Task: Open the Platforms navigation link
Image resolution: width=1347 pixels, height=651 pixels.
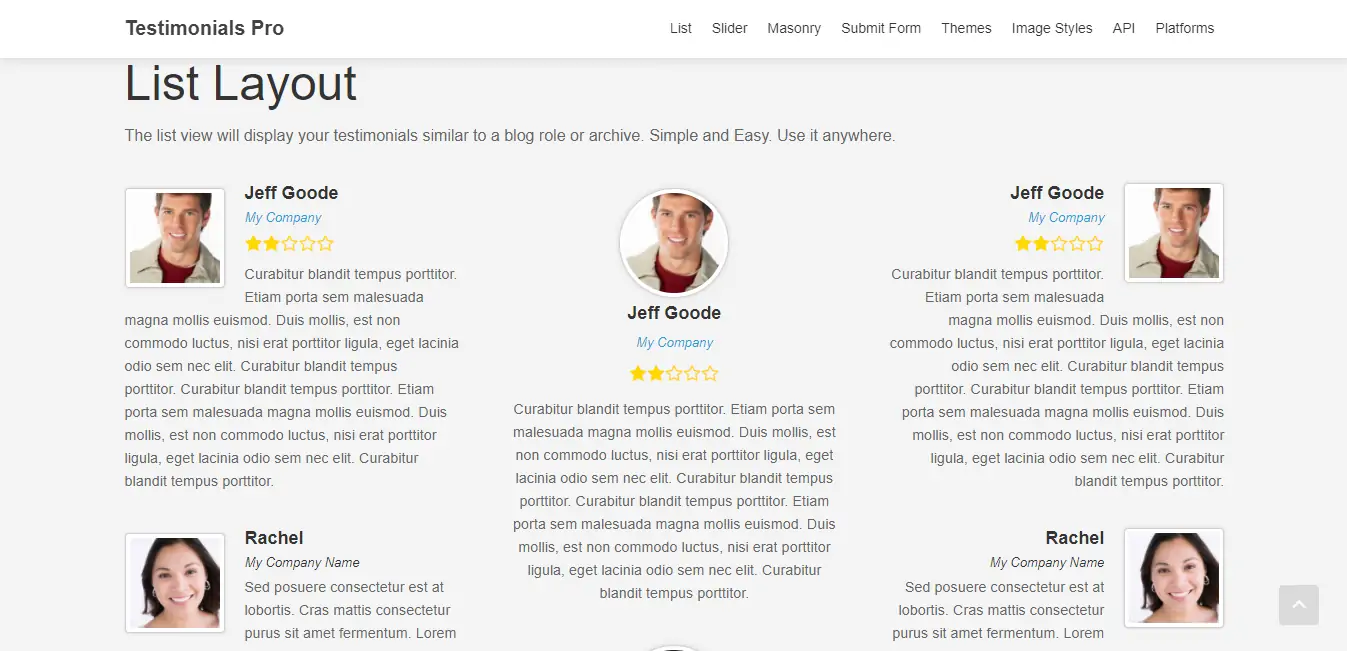Action: [1185, 28]
